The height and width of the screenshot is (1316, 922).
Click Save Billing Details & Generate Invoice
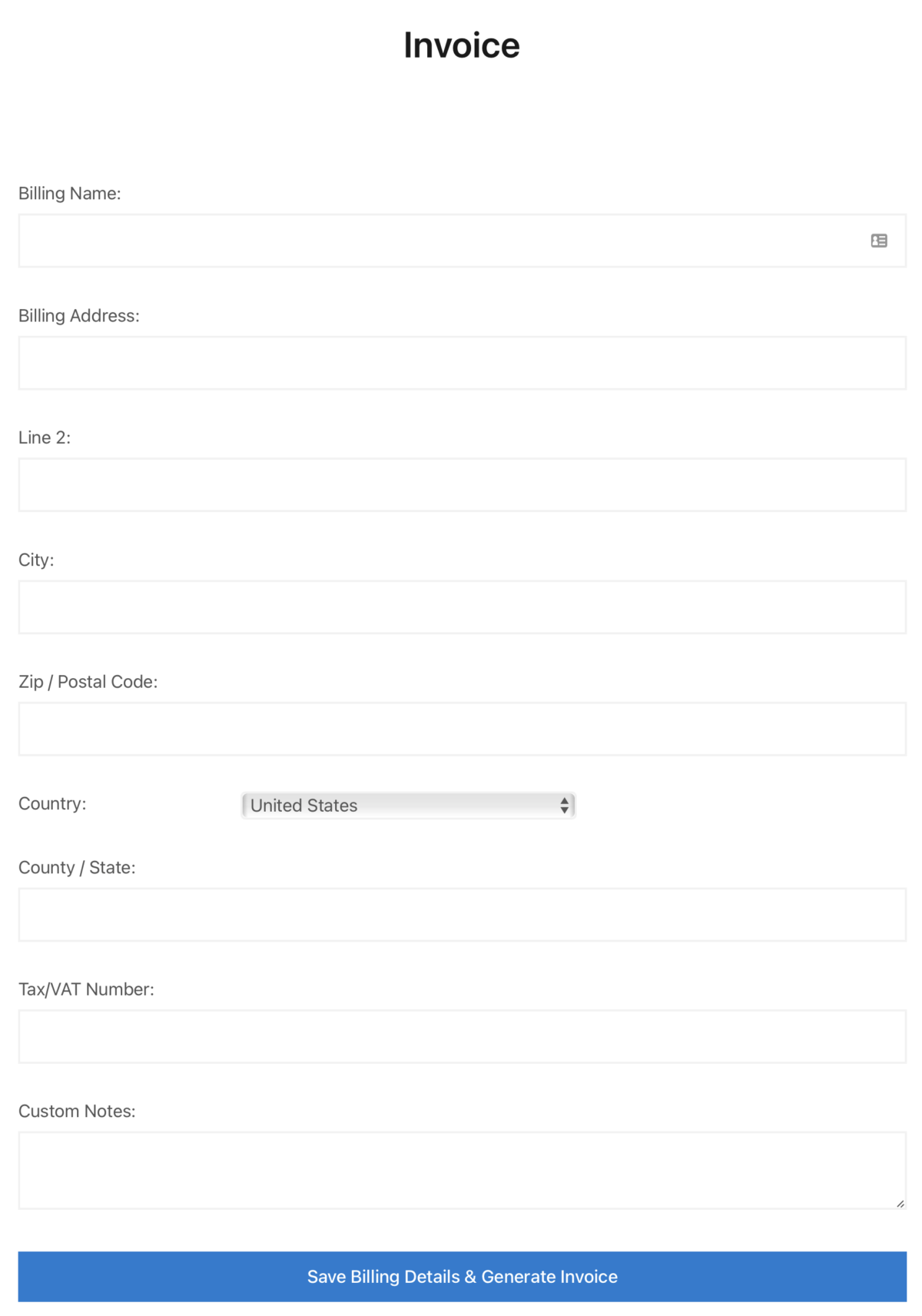coord(461,1277)
